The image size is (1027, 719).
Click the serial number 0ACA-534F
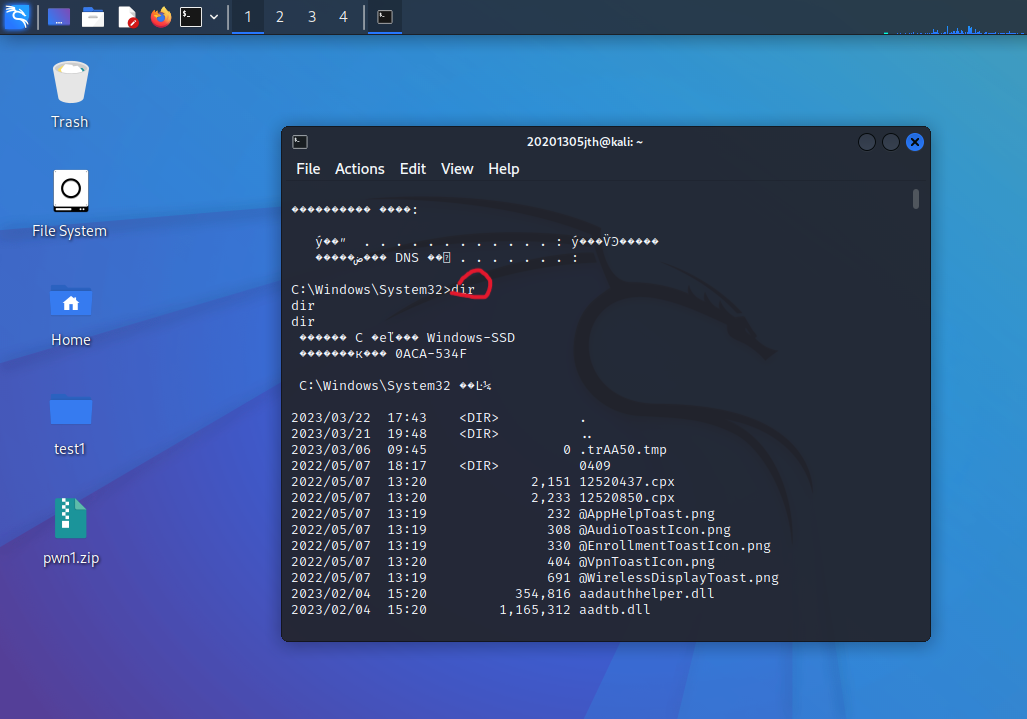point(431,354)
